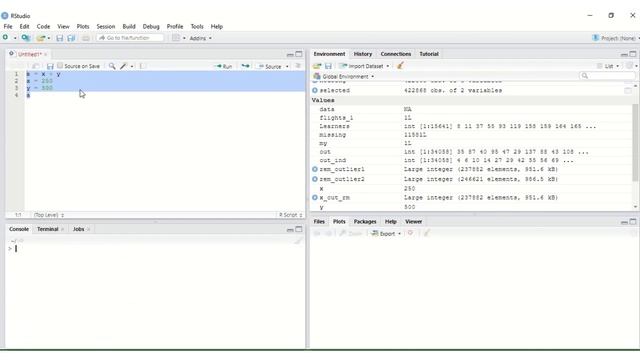Save all open documents icon
The image size is (640, 360).
tap(71, 38)
